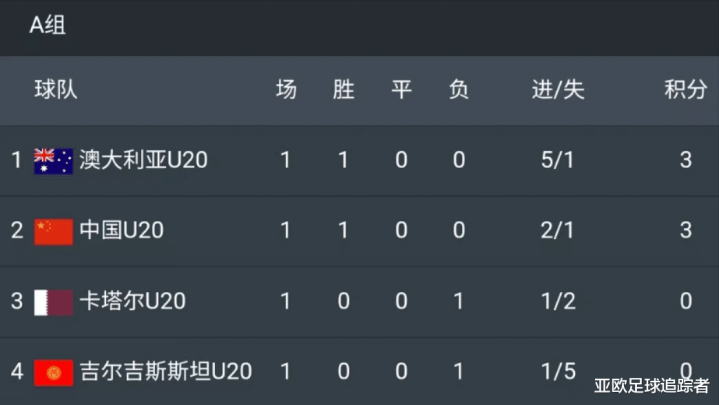Click the China flag icon
This screenshot has height=405, width=719.
click(53, 232)
